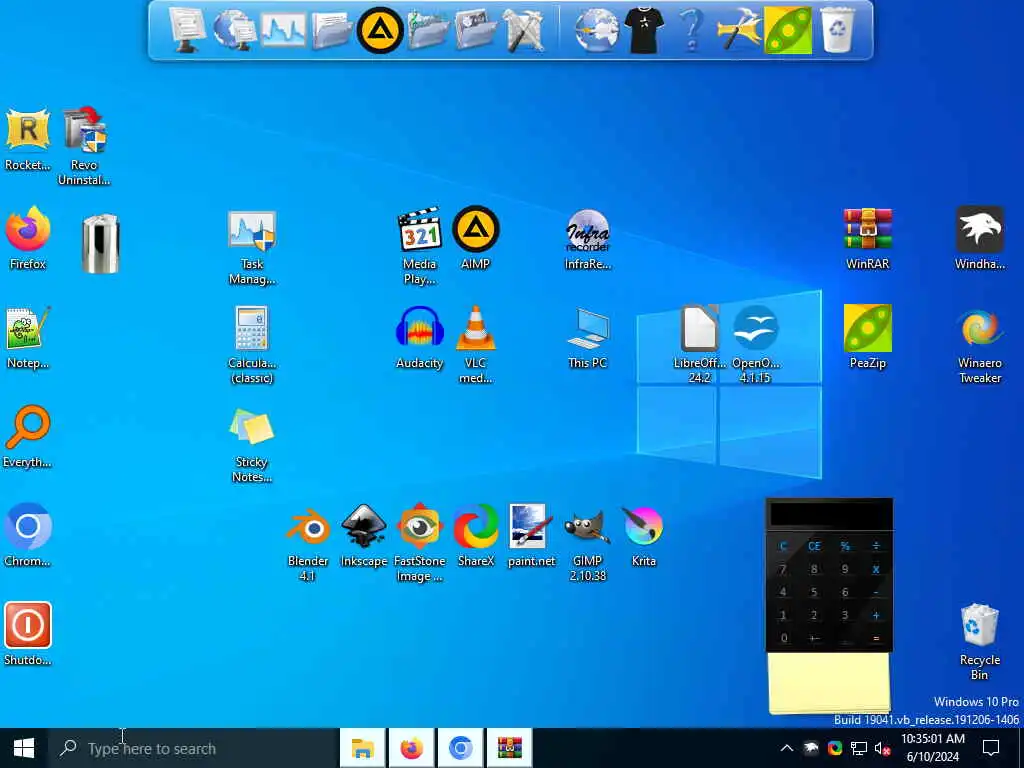
Task: Open Notepad++ desktop icon
Action: pyautogui.click(x=27, y=338)
